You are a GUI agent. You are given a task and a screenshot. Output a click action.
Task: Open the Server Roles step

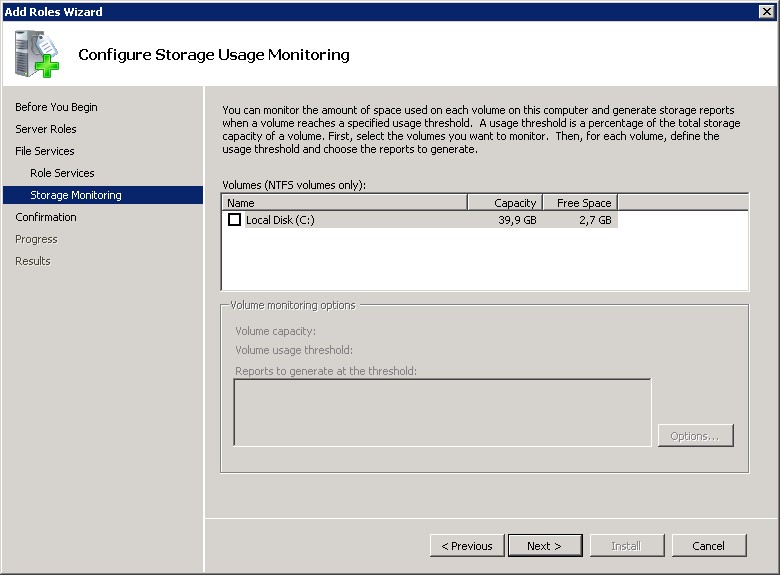pos(46,129)
